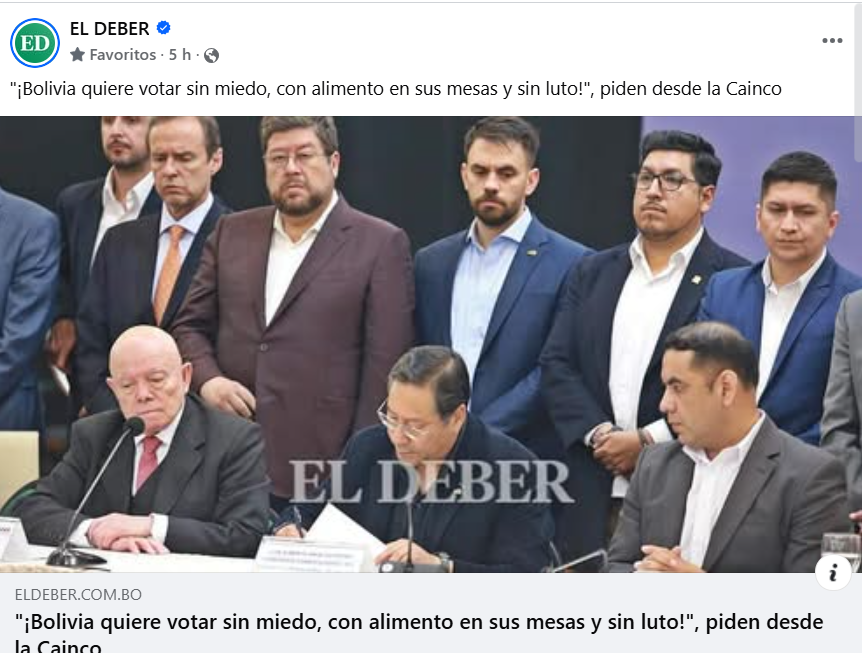Click the blue verified badge
Viewport: 862px width, 653px height.
[x=163, y=27]
